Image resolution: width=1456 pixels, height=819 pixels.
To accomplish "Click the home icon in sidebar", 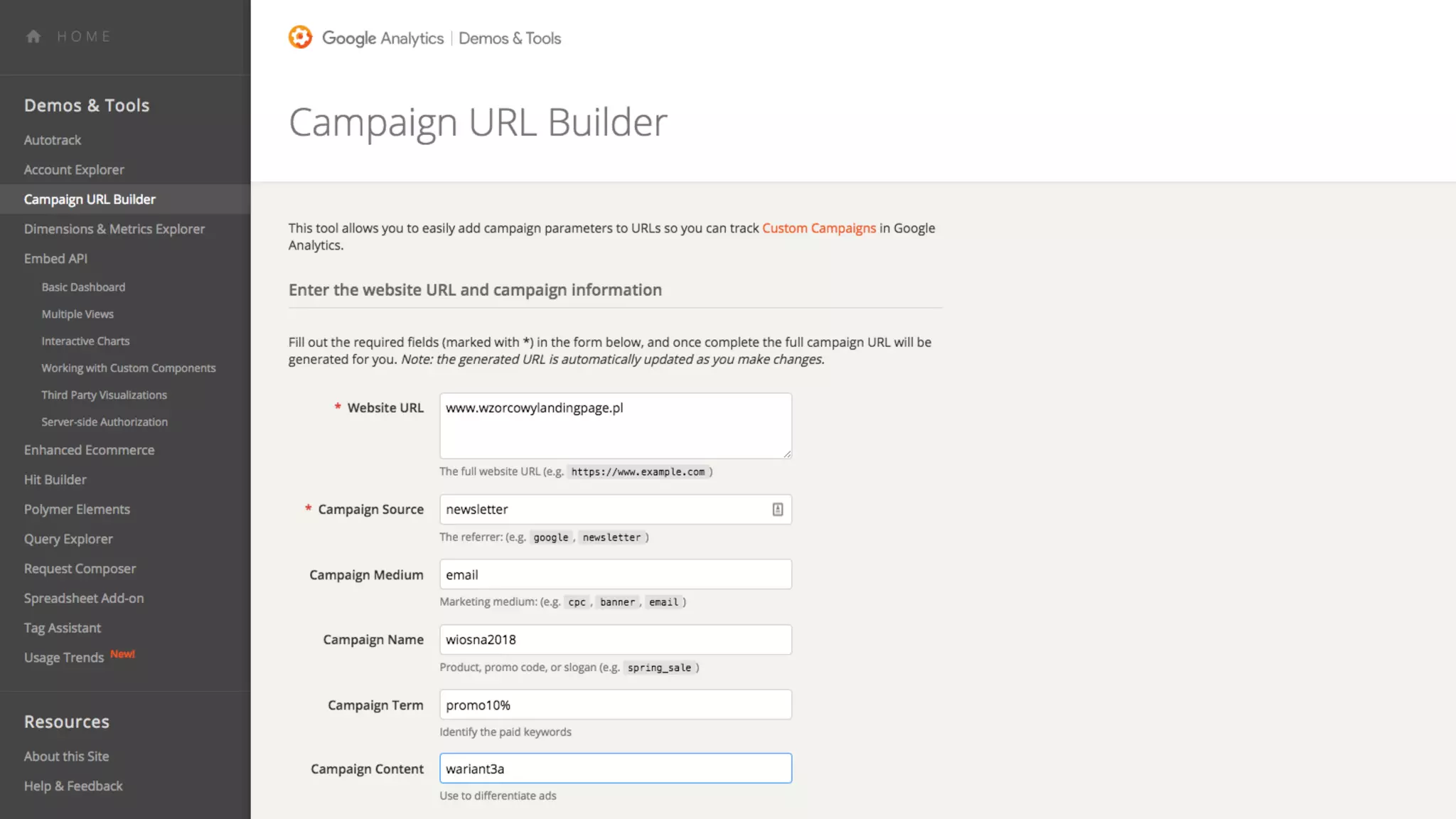I will 33,36.
